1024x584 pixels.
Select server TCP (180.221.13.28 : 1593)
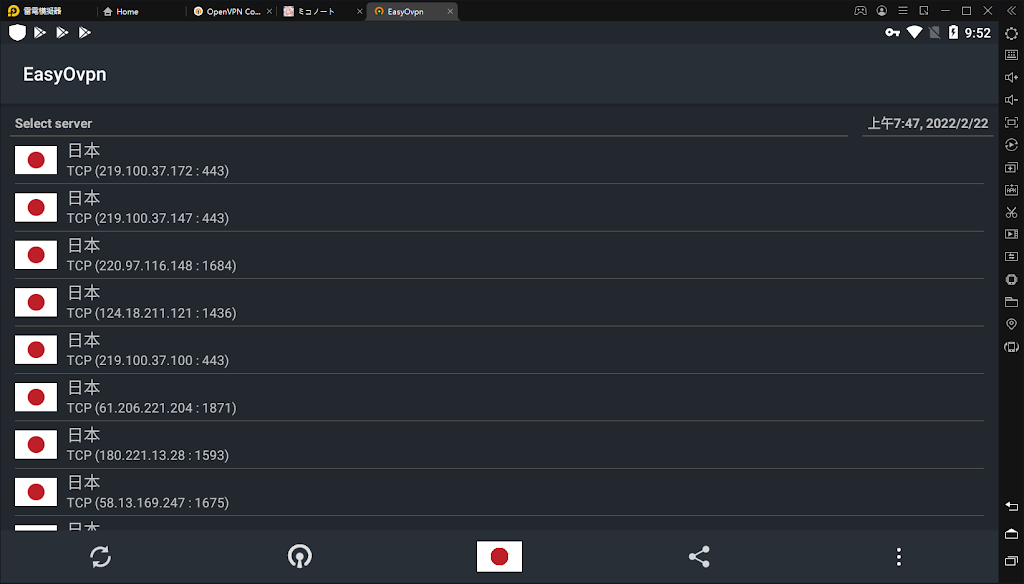point(500,445)
